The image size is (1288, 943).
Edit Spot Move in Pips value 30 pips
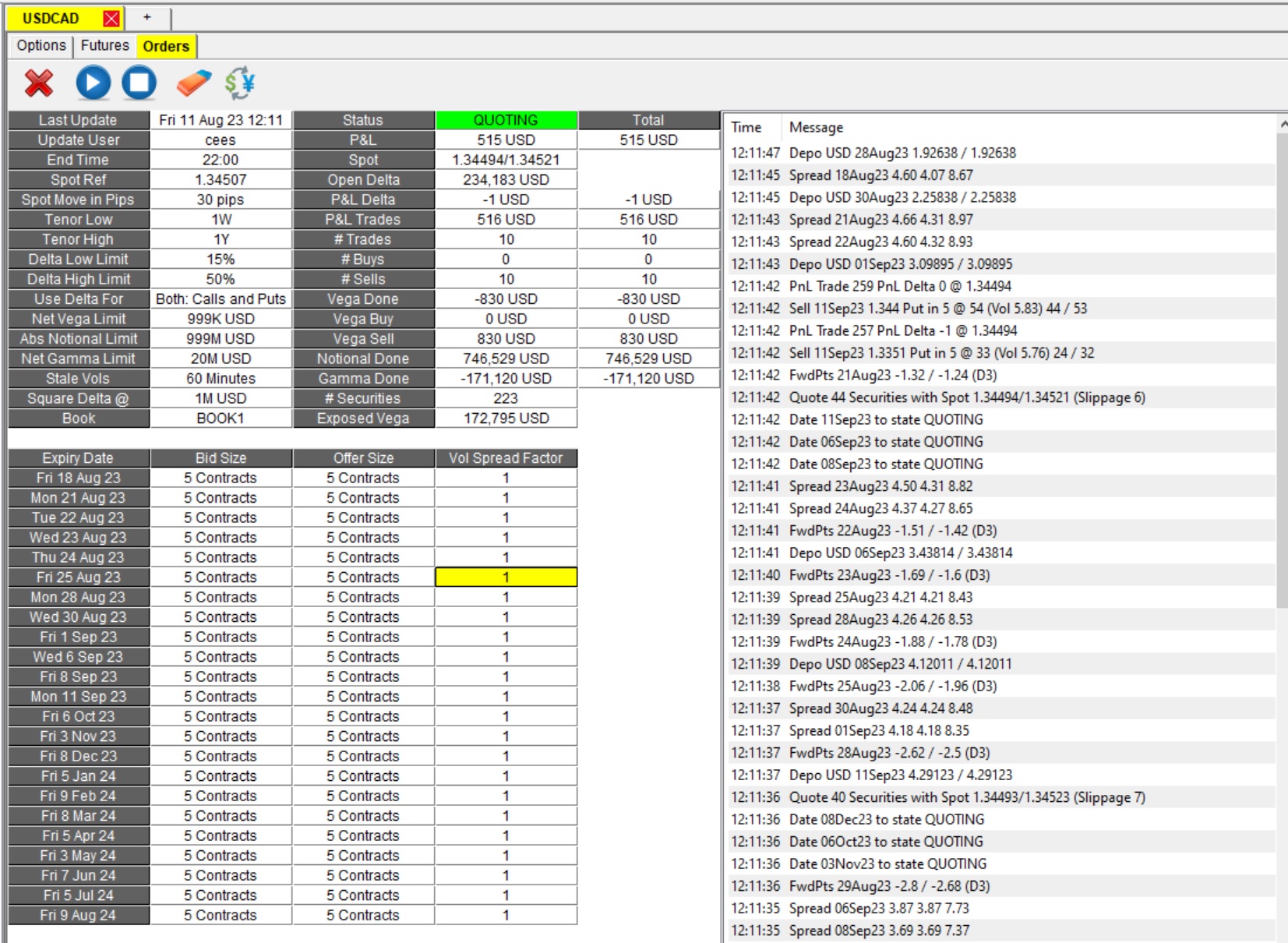coord(221,200)
